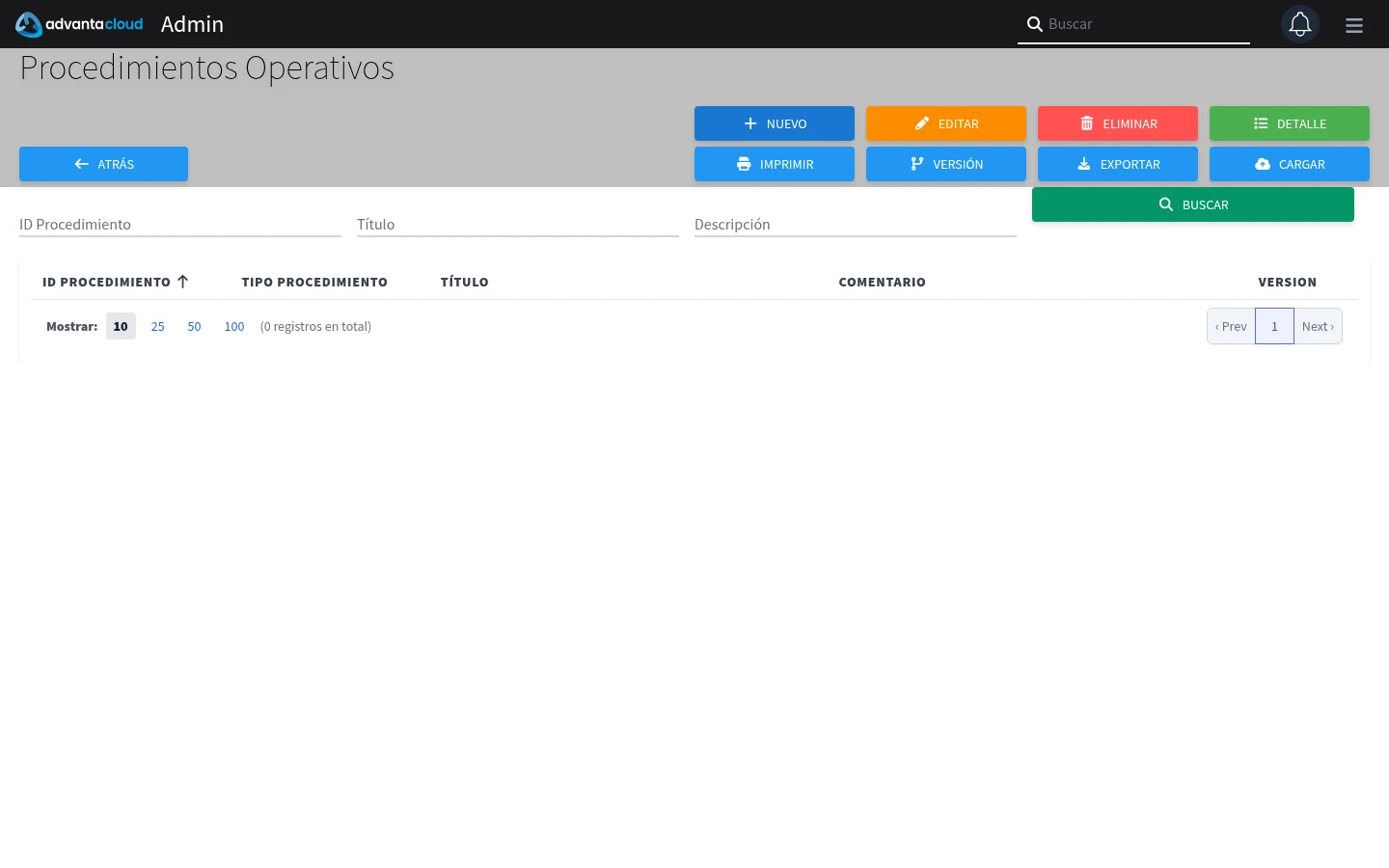Click the Descripción filter field
The width and height of the screenshot is (1389, 868).
[856, 225]
